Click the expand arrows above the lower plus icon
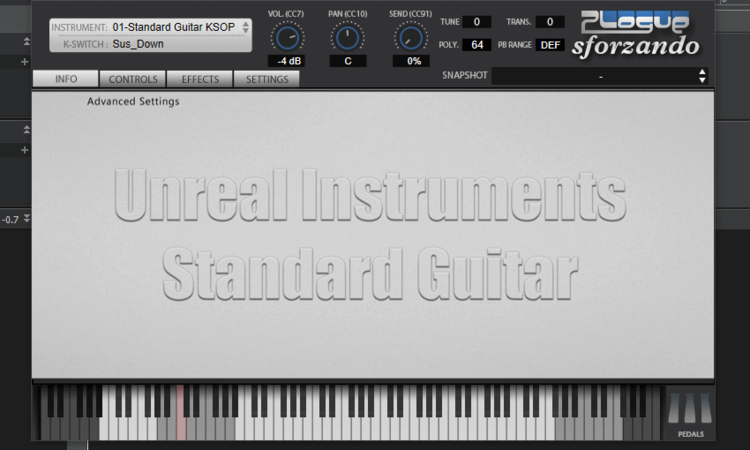The image size is (750, 450). pos(27,130)
